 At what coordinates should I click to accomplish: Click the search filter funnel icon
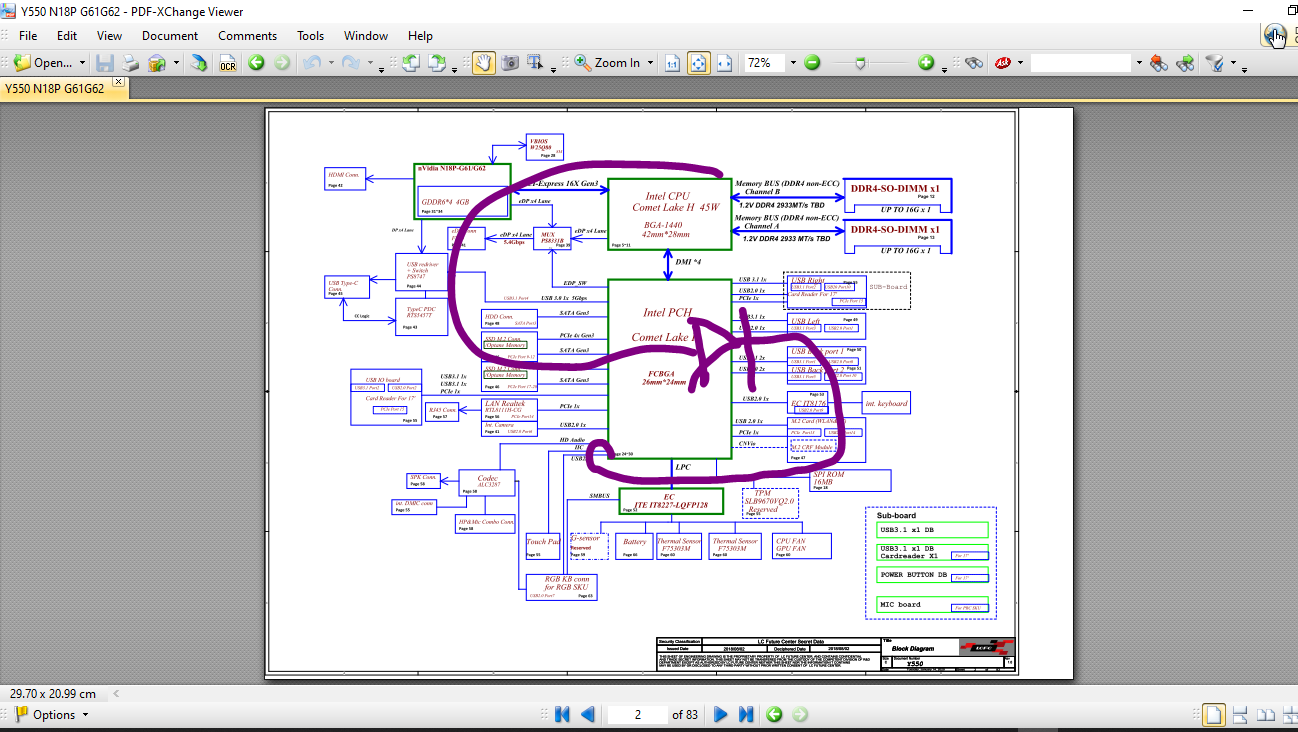tap(1215, 63)
